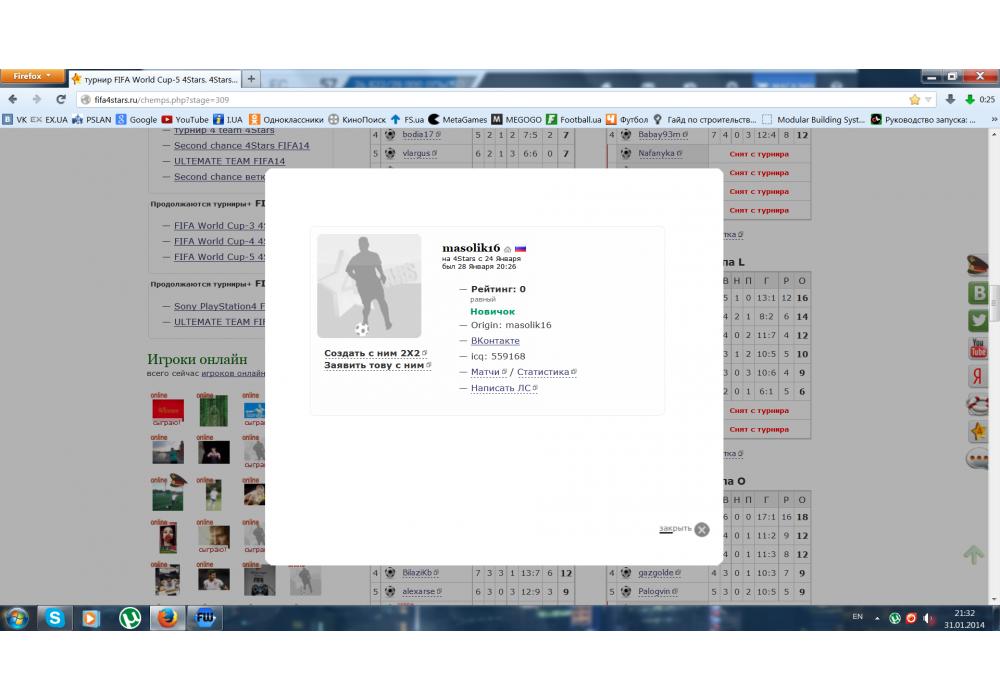Click 'Написать ЛС' link

pyautogui.click(x=504, y=388)
